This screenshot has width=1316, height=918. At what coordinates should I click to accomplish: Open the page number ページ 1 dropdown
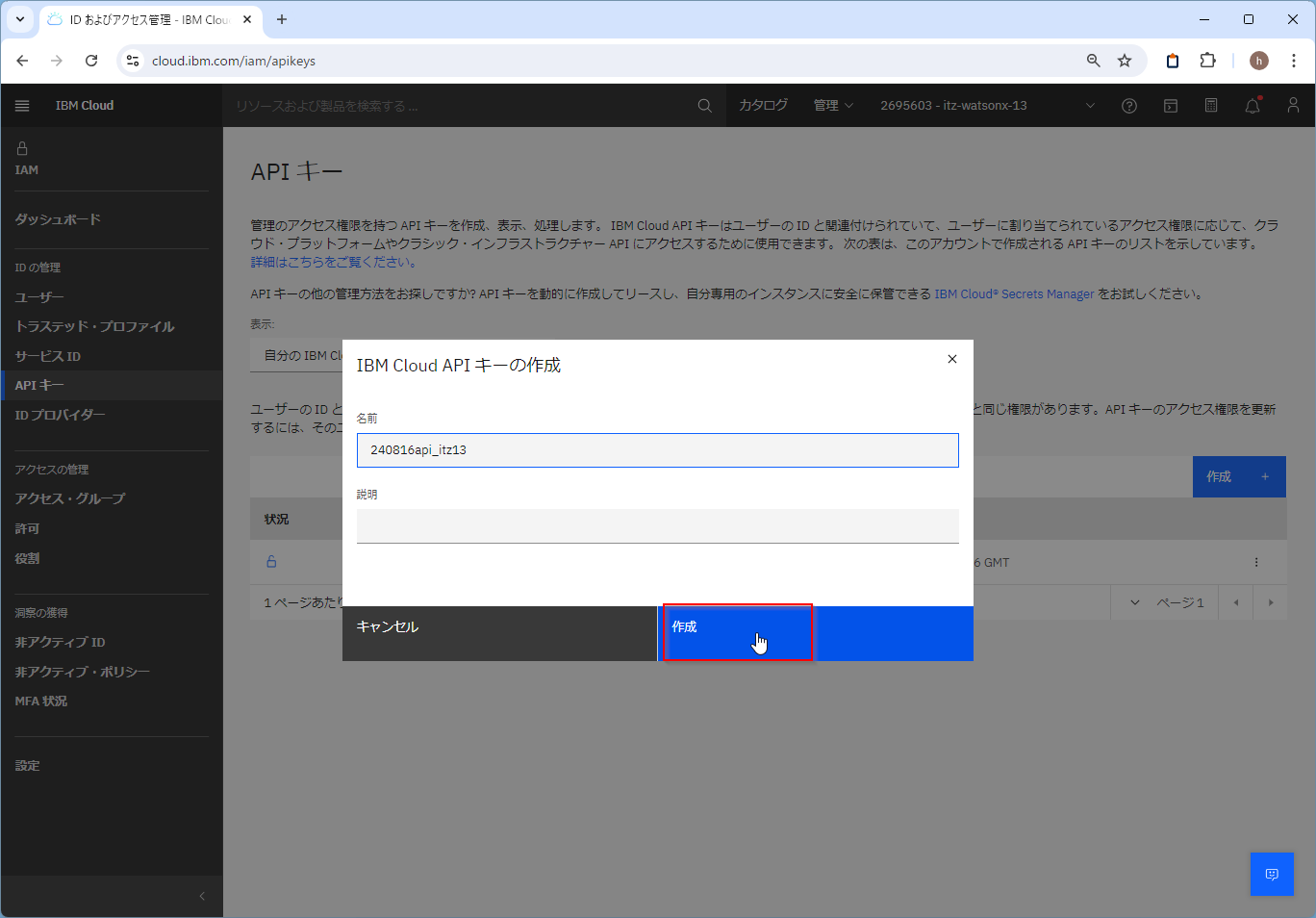1165,602
